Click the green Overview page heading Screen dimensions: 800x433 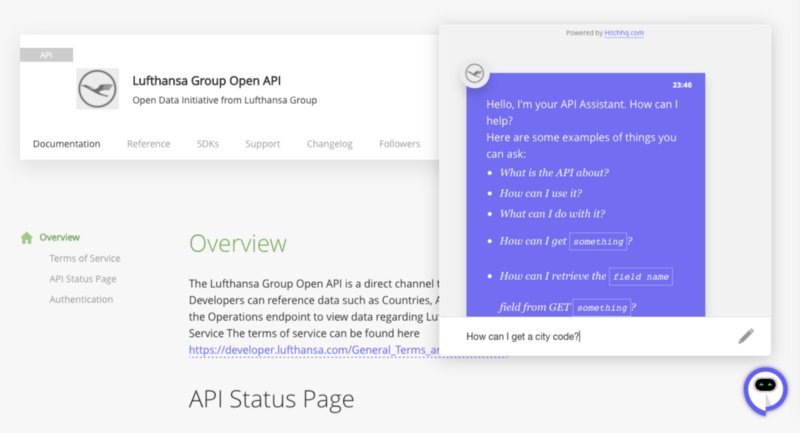tap(238, 243)
